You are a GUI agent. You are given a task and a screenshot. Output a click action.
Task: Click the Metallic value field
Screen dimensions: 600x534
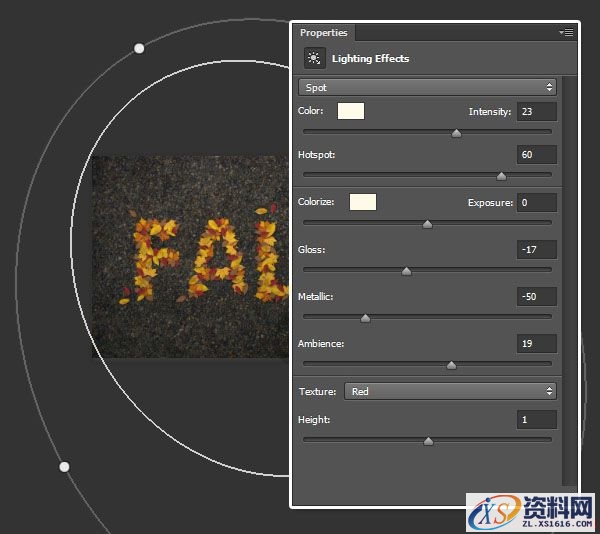tap(537, 296)
